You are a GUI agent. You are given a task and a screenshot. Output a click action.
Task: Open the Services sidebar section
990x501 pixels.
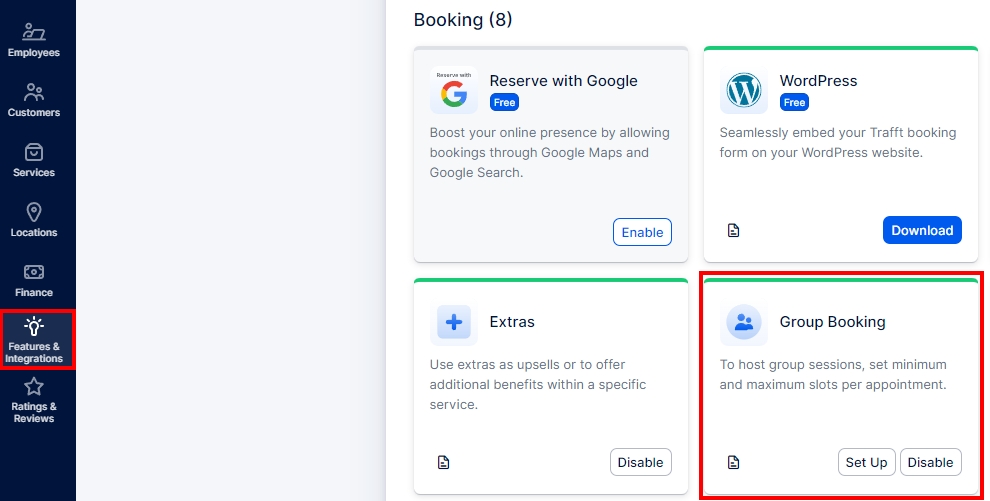[x=34, y=160]
